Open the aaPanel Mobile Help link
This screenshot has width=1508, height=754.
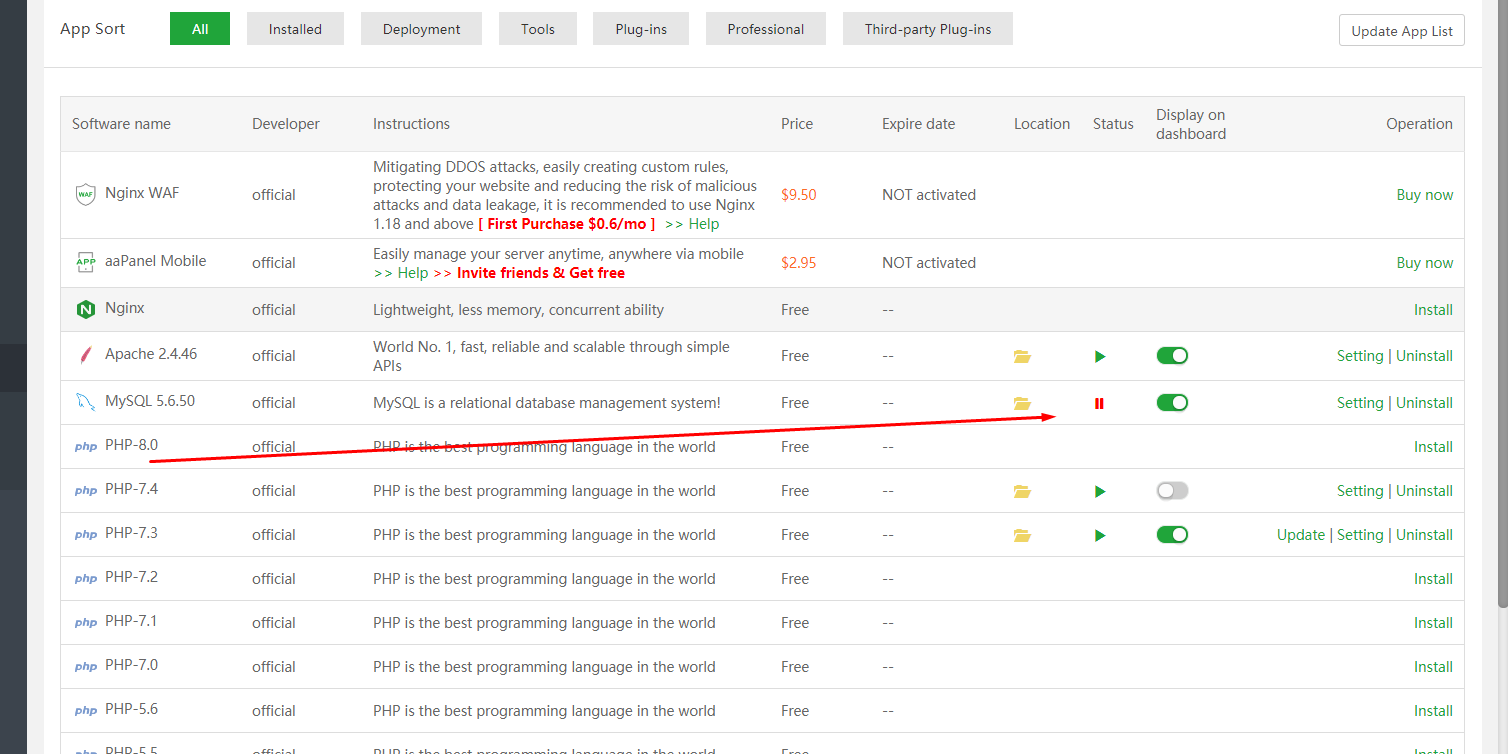(400, 273)
